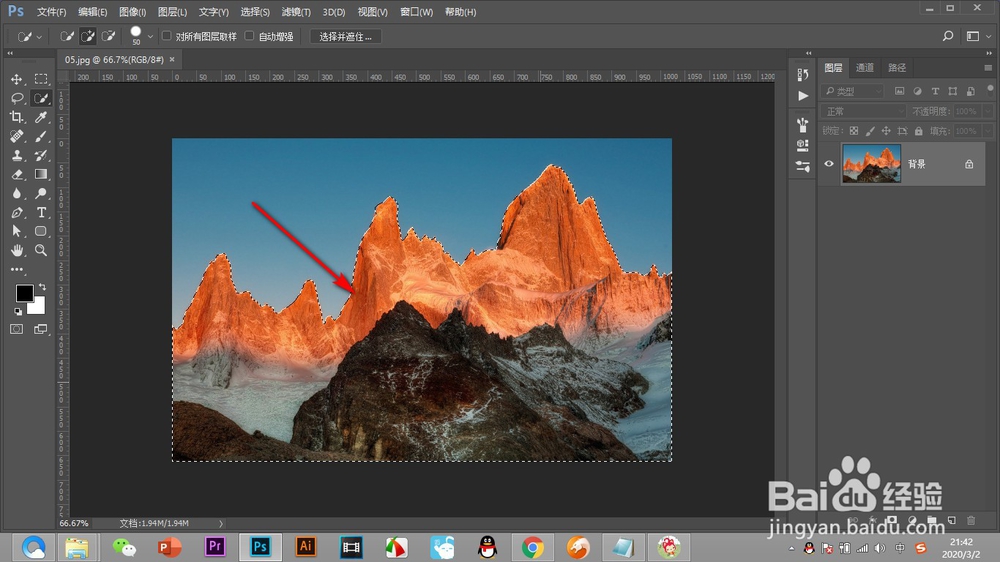The width and height of the screenshot is (1000, 562).
Task: Select the Lasso tool
Action: tap(17, 98)
